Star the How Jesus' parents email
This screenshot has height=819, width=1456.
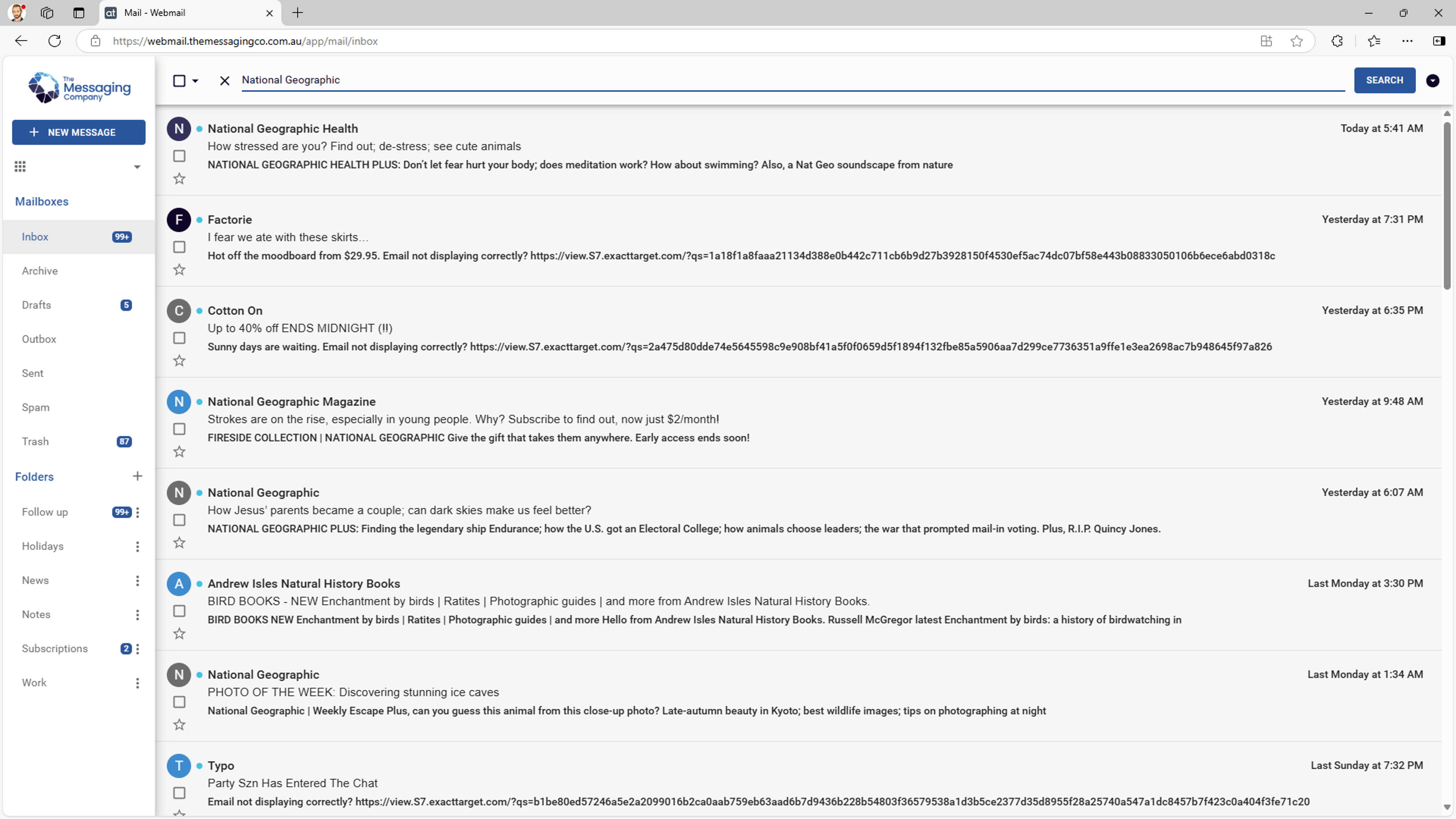[179, 543]
